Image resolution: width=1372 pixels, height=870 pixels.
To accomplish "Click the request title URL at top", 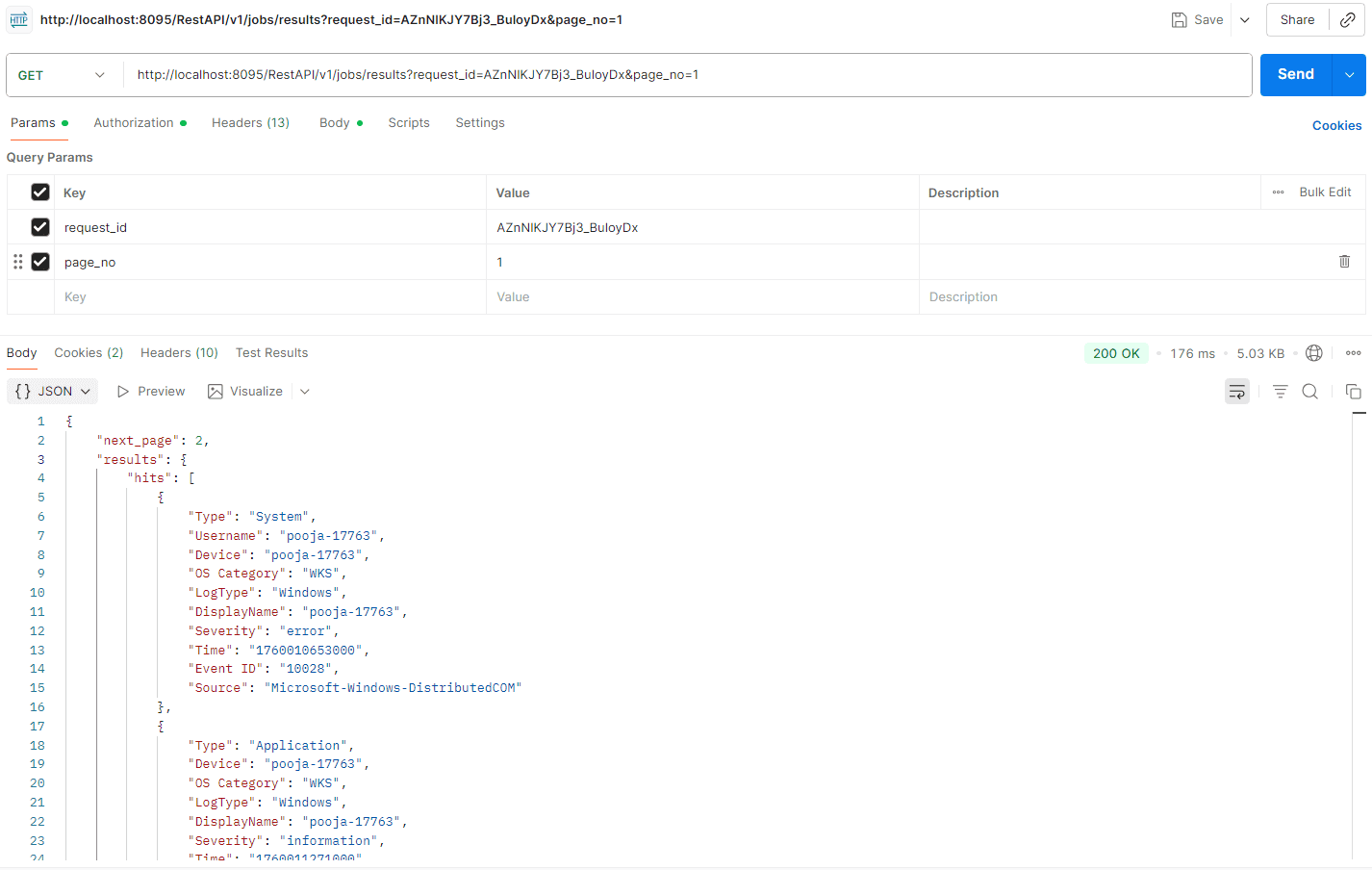I will coord(331,19).
